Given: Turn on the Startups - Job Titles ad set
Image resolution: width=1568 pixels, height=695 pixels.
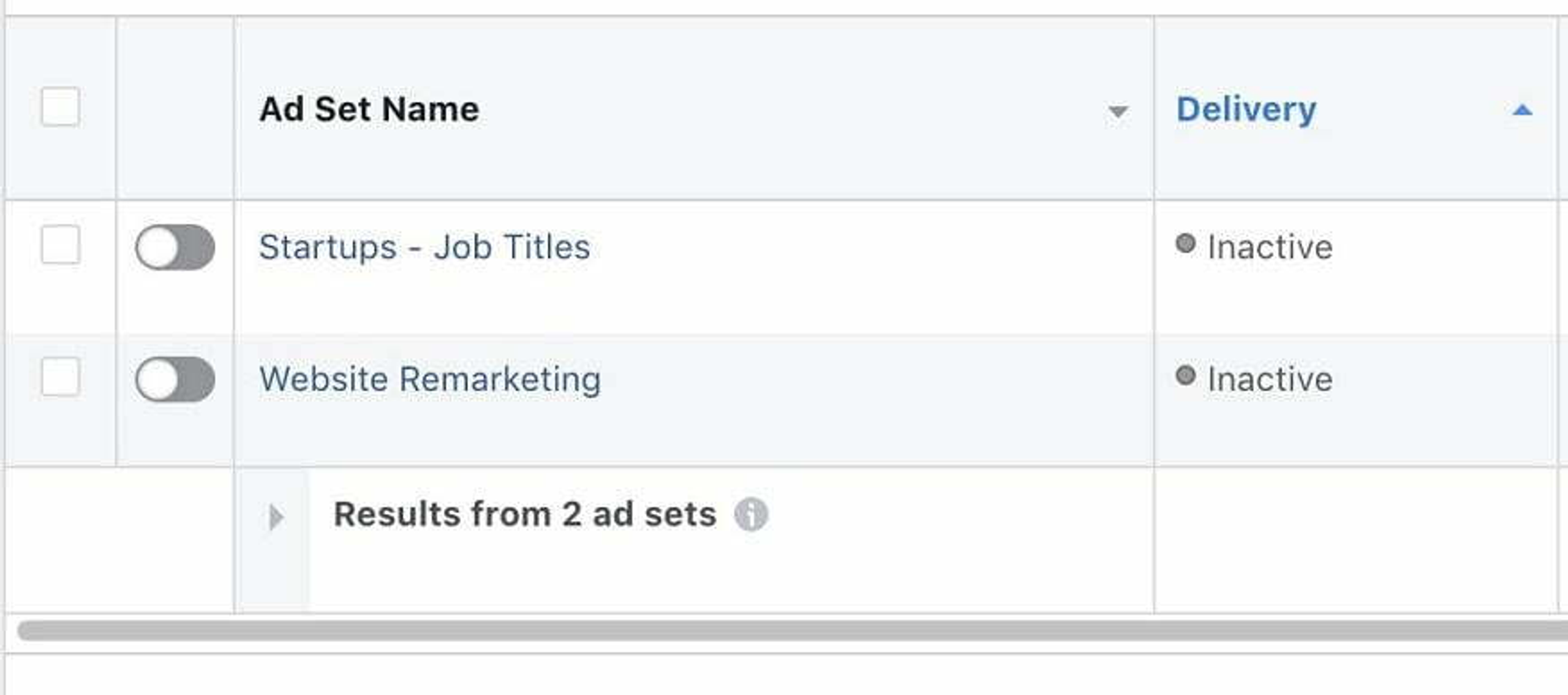Looking at the screenshot, I should pyautogui.click(x=175, y=247).
